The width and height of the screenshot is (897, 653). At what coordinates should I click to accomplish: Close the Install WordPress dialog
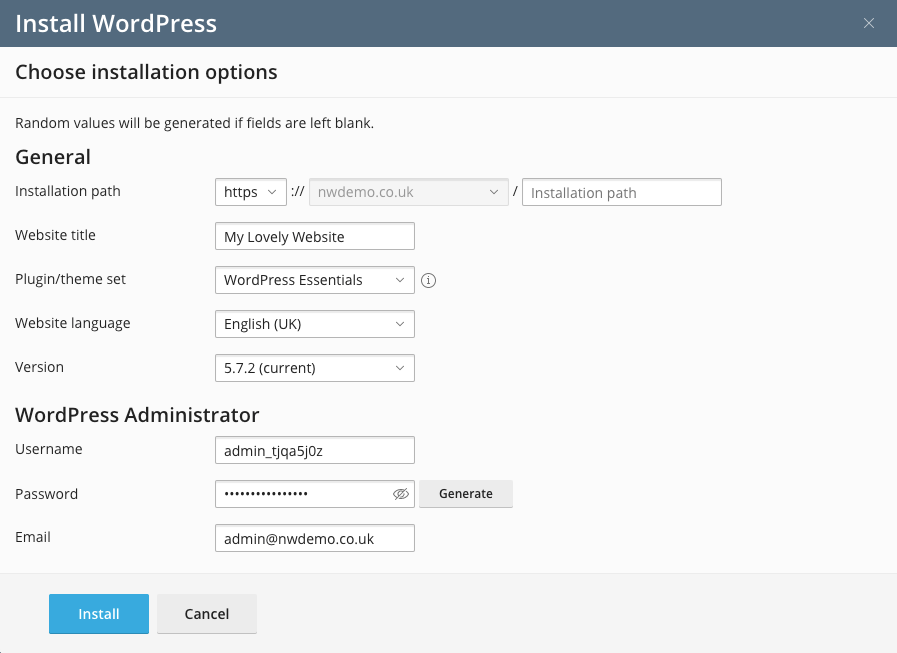point(869,23)
